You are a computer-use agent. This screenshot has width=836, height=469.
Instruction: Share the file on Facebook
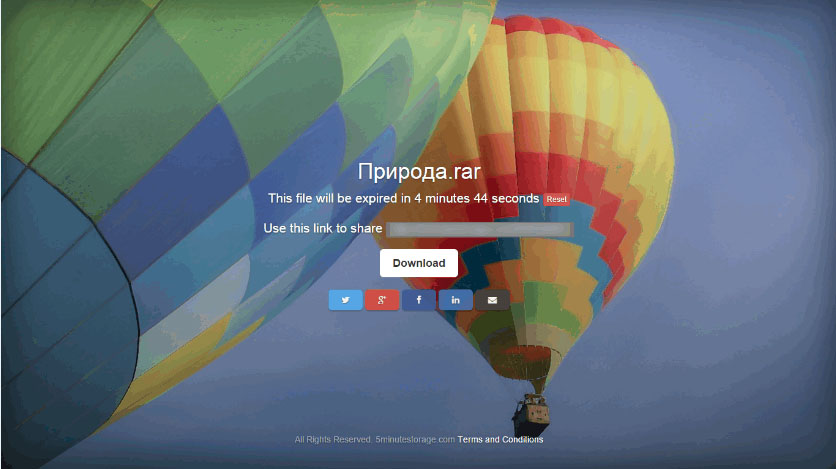419,300
